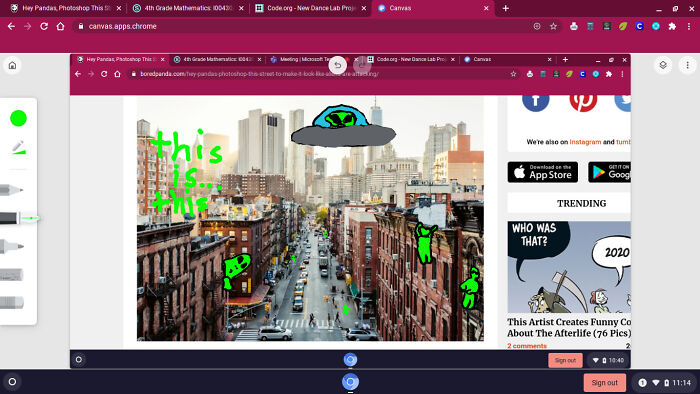Click the green leaf extension icon
Viewport: 700px width, 394px height.
point(623,26)
